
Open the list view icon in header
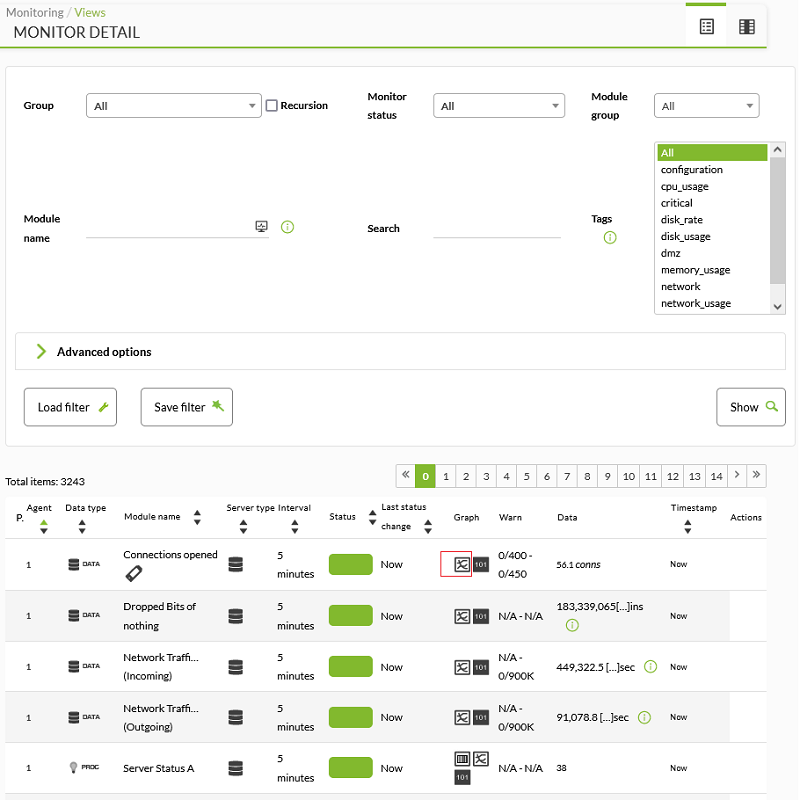click(707, 27)
